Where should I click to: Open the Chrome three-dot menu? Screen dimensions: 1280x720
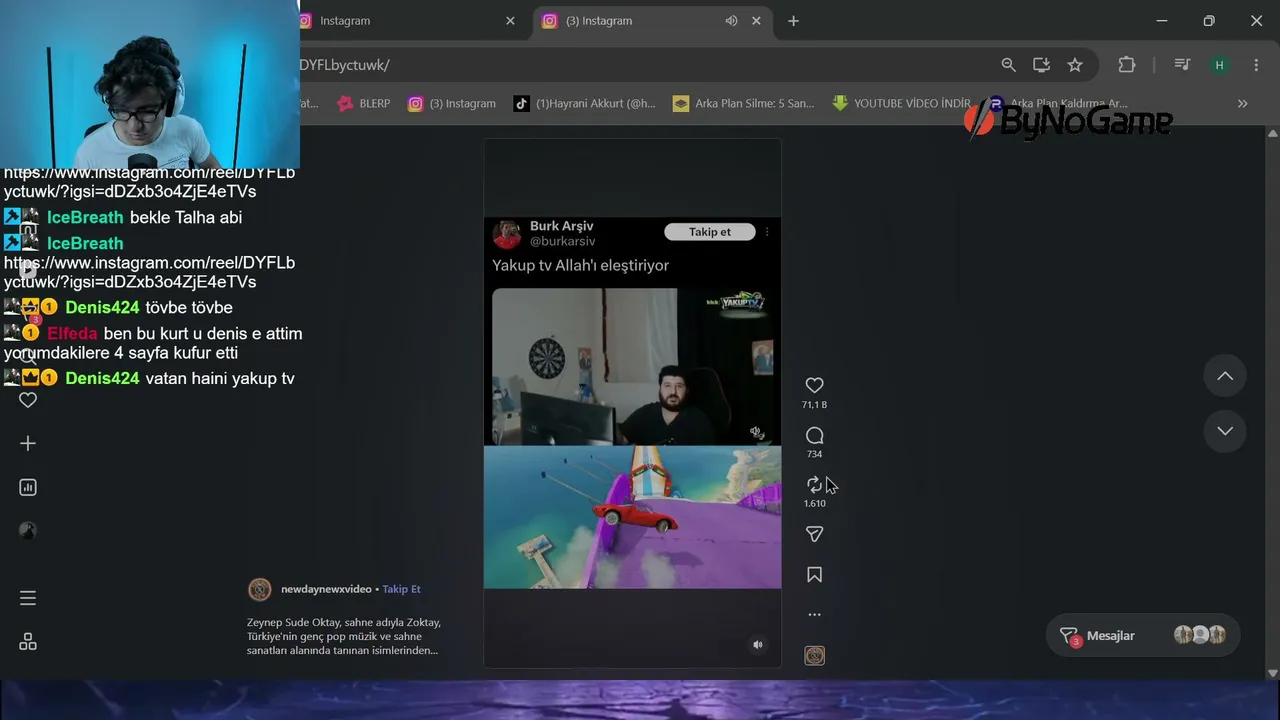[x=1256, y=65]
